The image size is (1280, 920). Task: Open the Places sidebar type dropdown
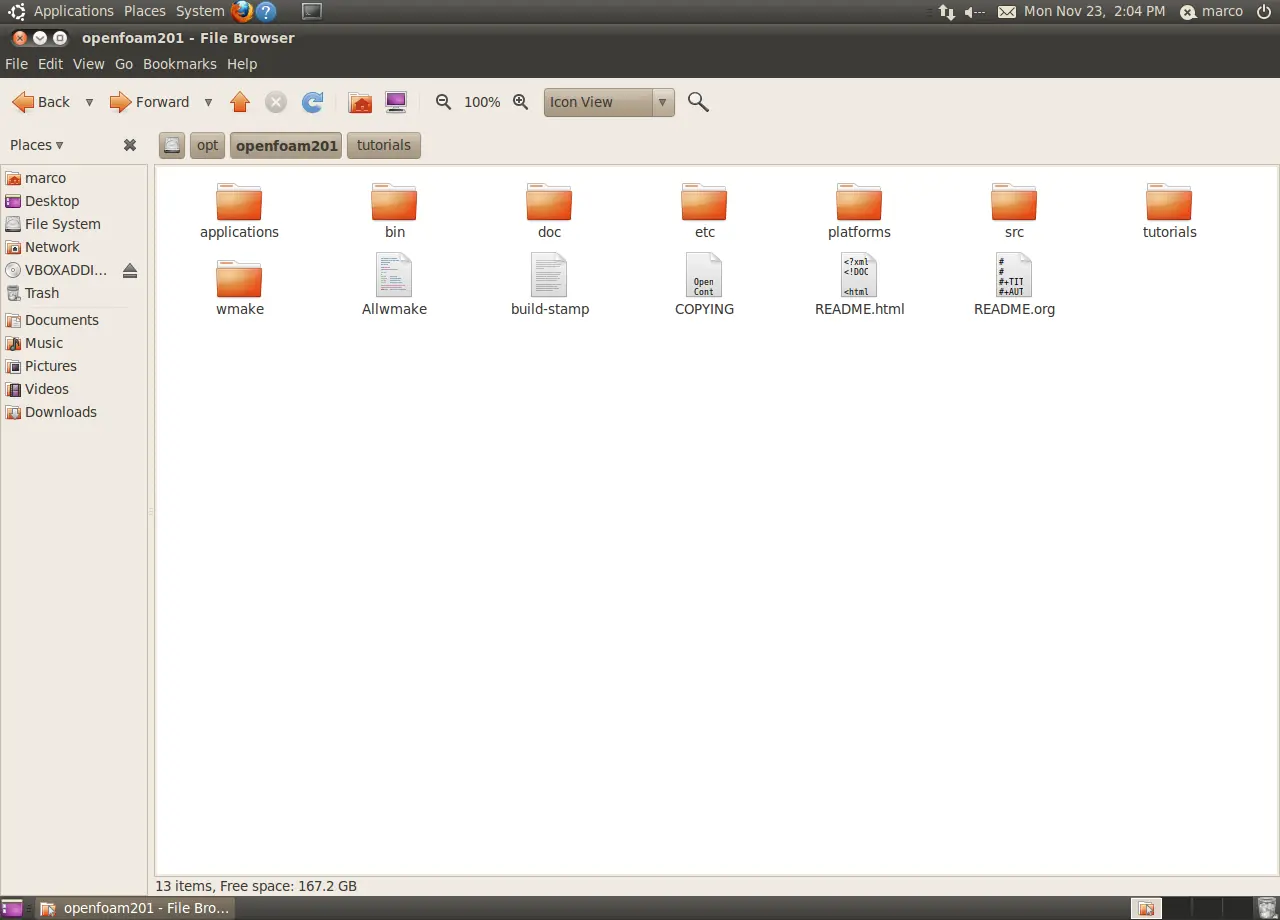click(37, 145)
